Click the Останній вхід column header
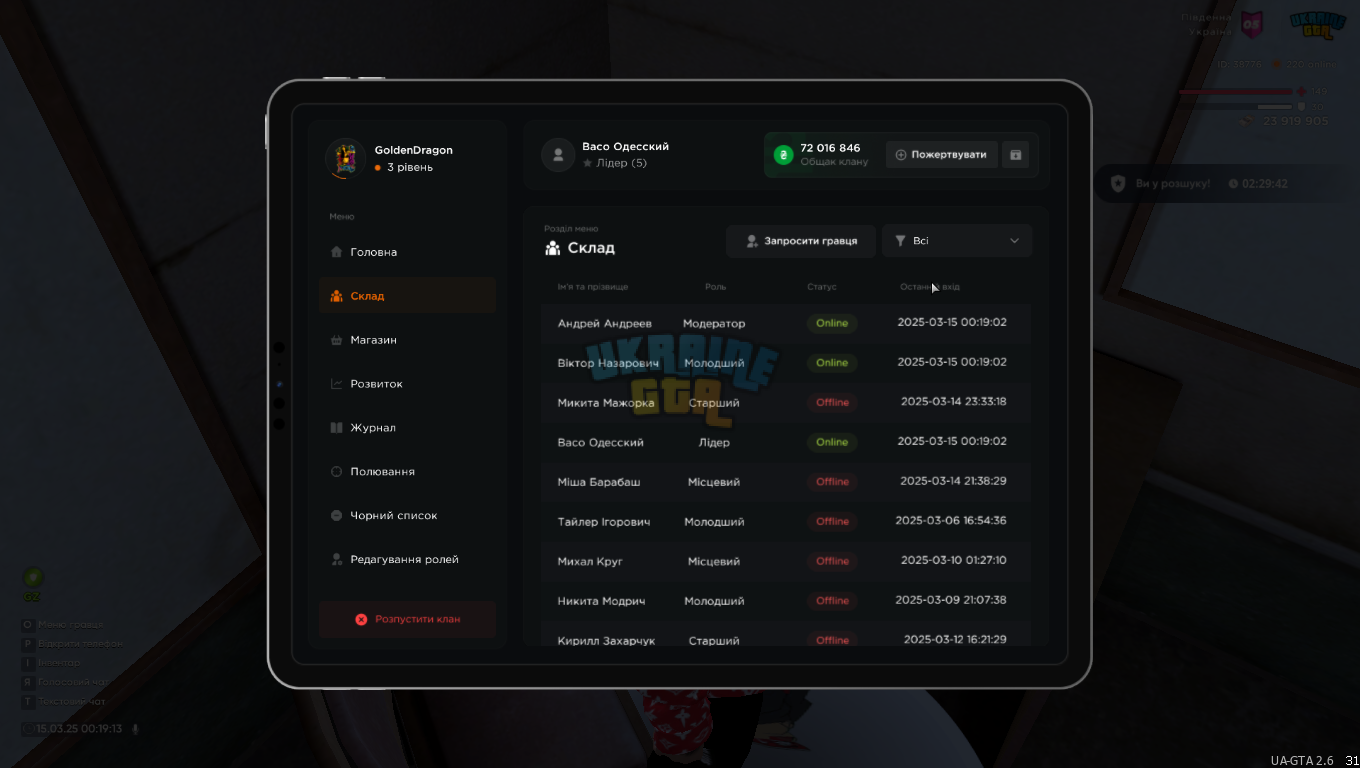 [930, 287]
